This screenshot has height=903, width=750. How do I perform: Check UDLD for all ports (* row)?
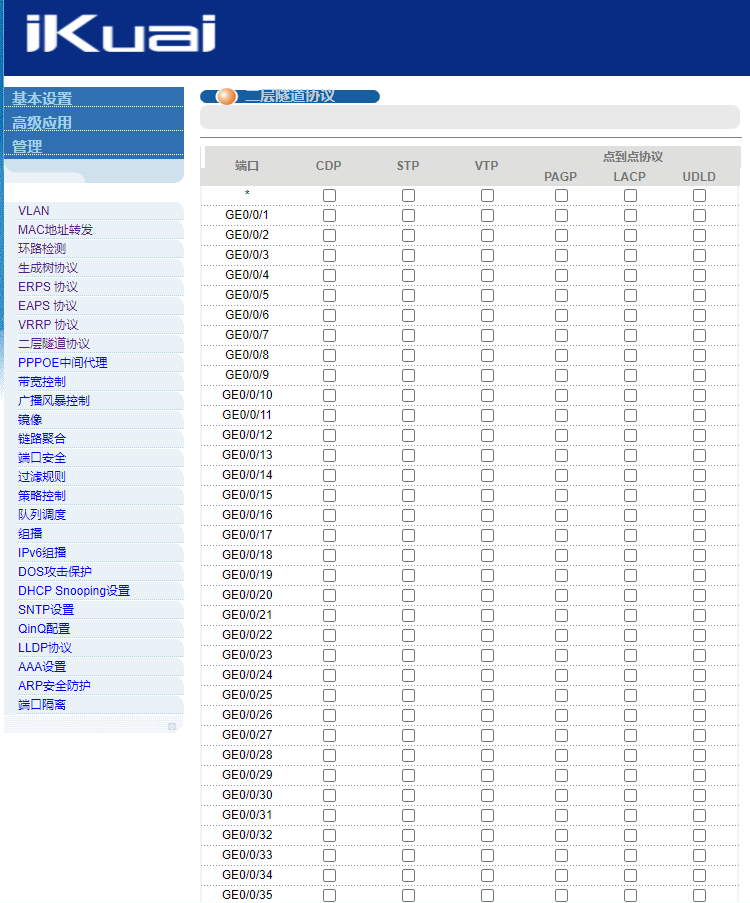click(699, 196)
